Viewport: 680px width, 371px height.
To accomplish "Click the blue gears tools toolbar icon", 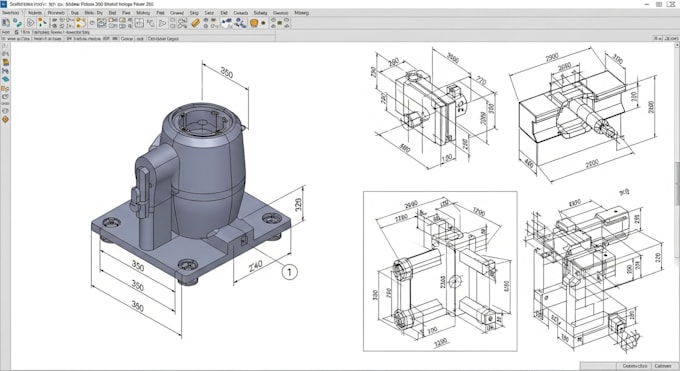I will [x=240, y=23].
